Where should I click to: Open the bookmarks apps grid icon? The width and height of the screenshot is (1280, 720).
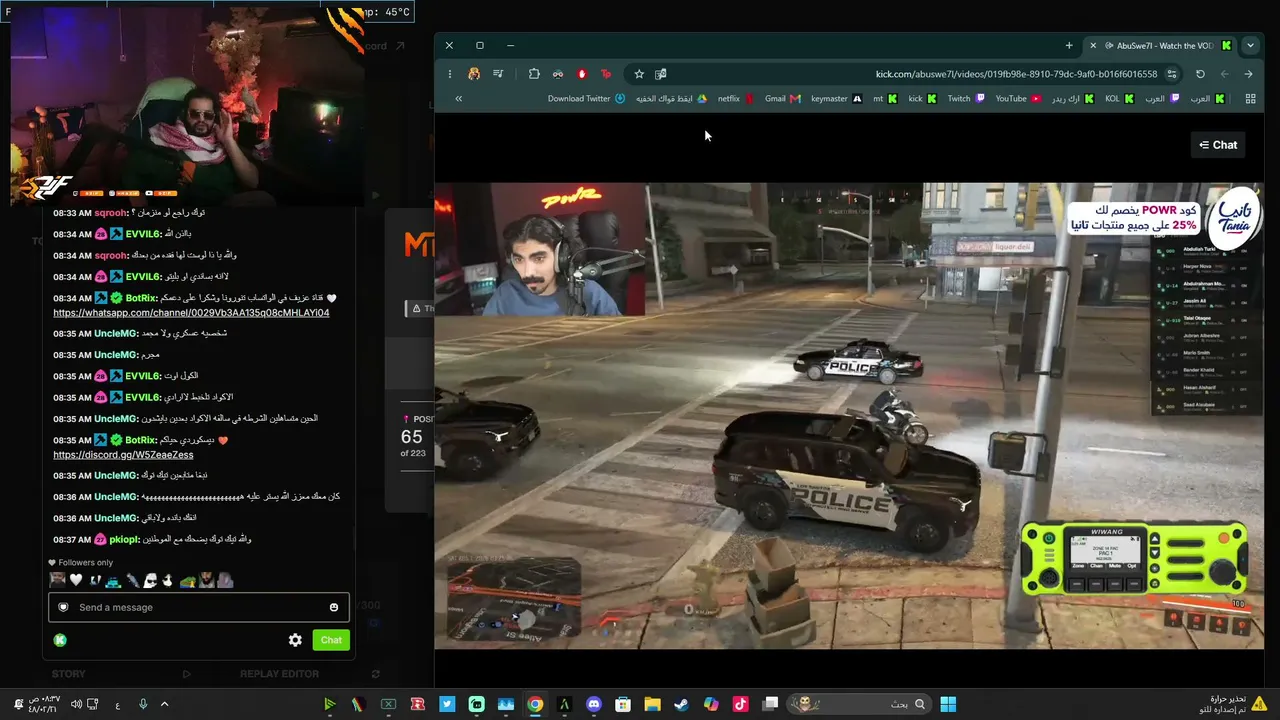pos(1250,99)
